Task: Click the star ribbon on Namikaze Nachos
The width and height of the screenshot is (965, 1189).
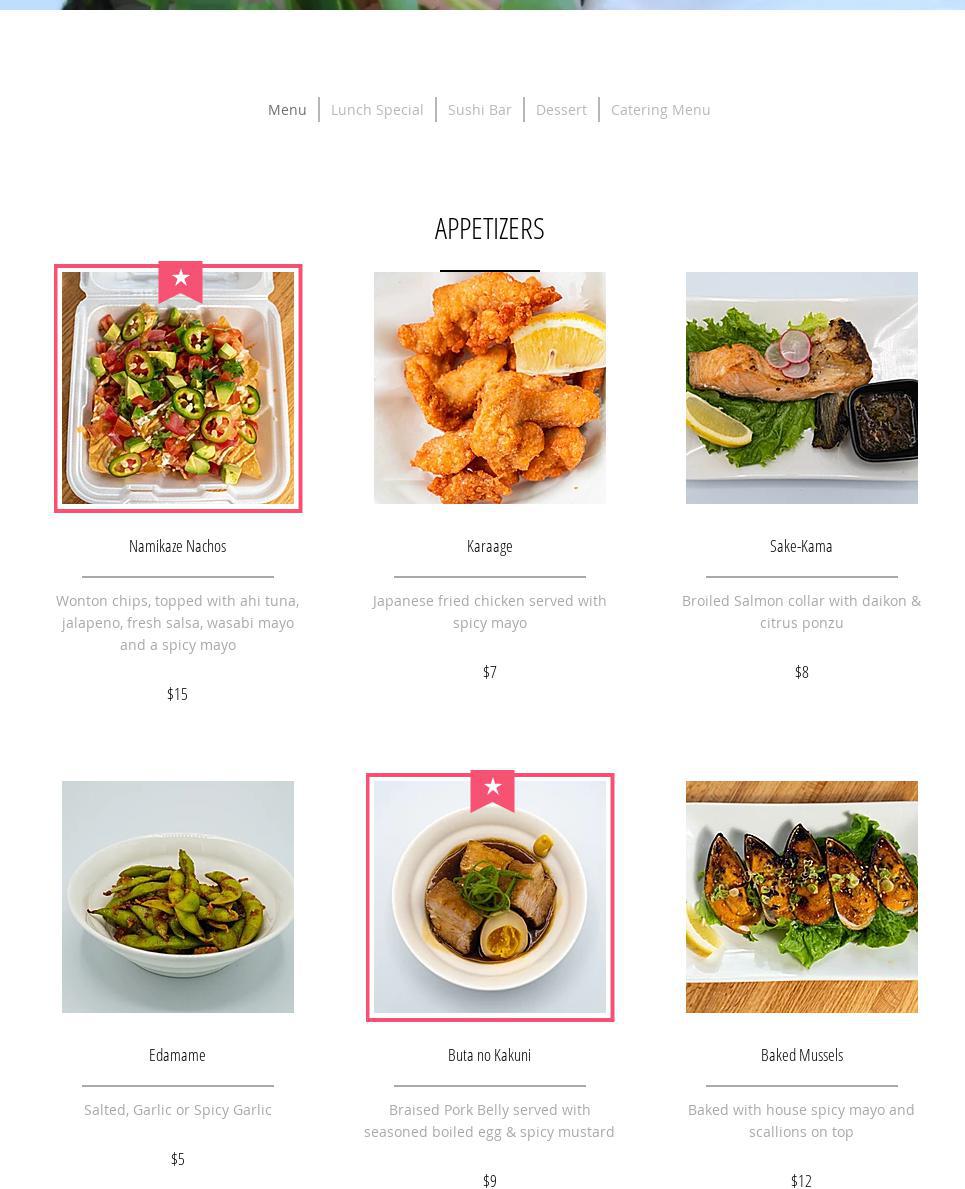Action: pyautogui.click(x=180, y=281)
